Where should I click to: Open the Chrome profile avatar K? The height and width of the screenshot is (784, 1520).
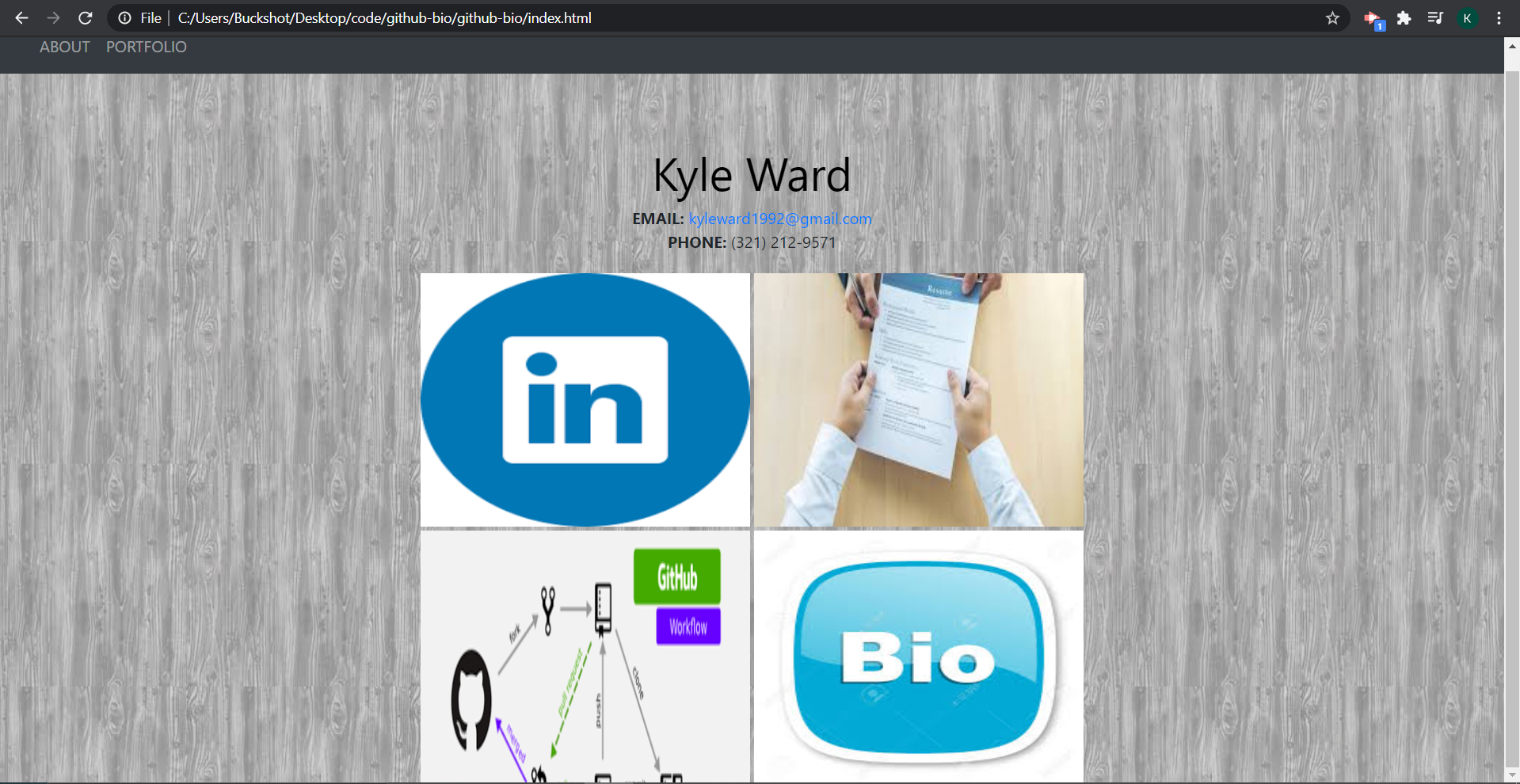point(1468,17)
